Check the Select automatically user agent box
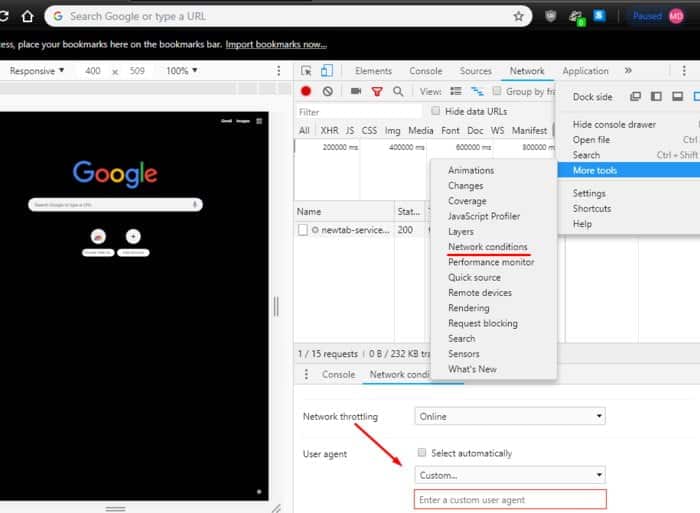This screenshot has height=513, width=700. pos(421,453)
